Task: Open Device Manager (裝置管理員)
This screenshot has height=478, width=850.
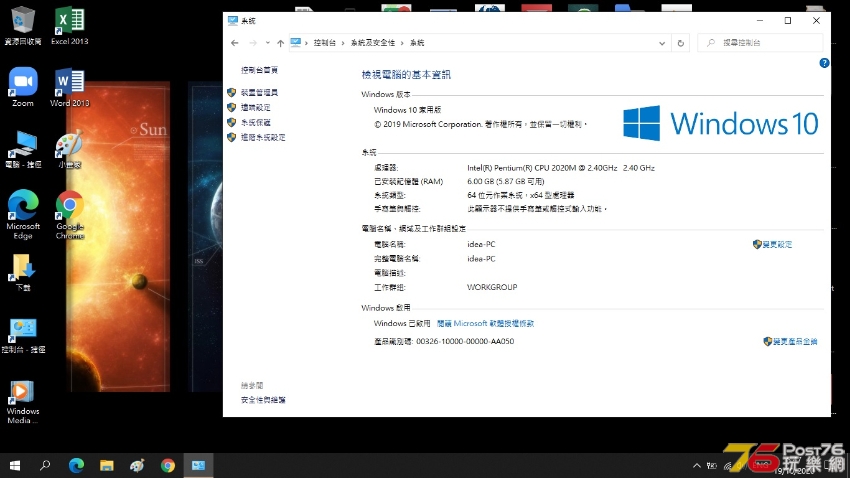Action: point(259,93)
